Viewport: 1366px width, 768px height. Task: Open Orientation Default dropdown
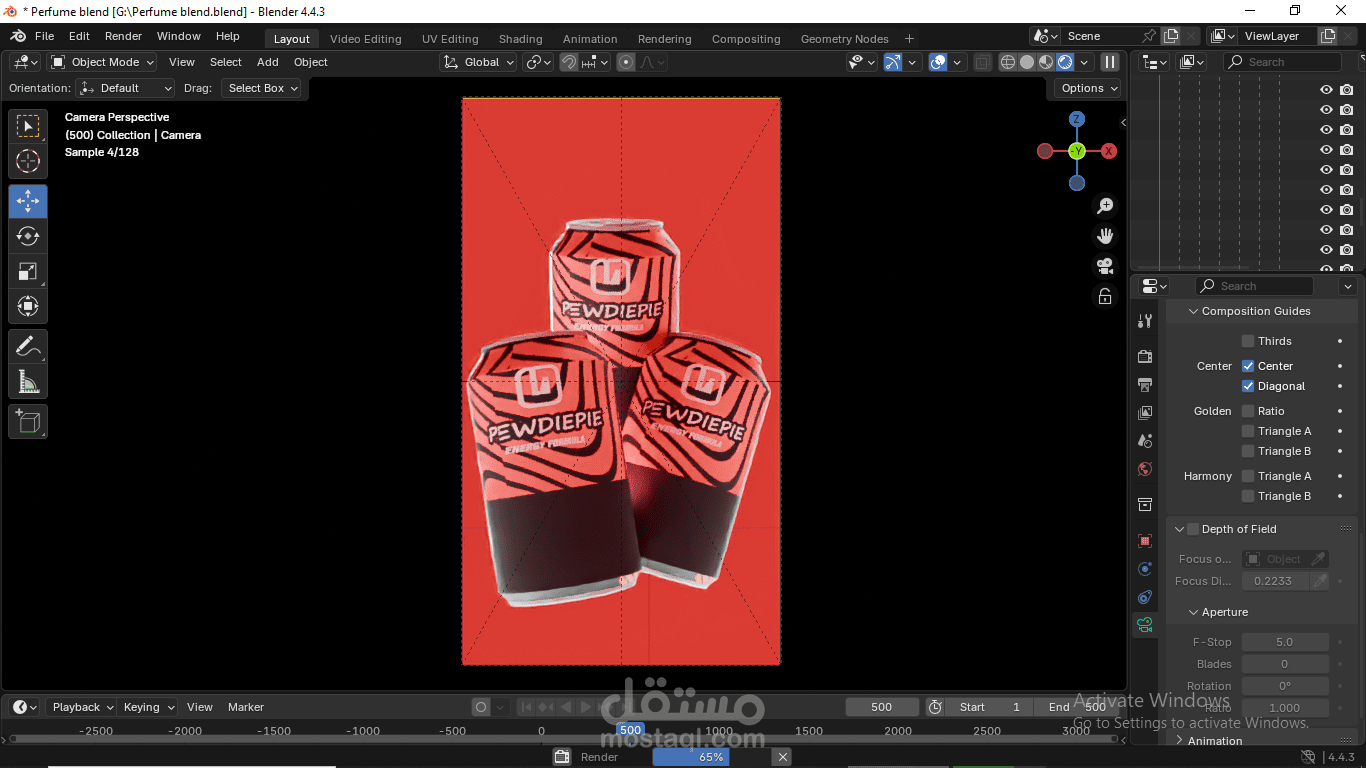point(126,88)
